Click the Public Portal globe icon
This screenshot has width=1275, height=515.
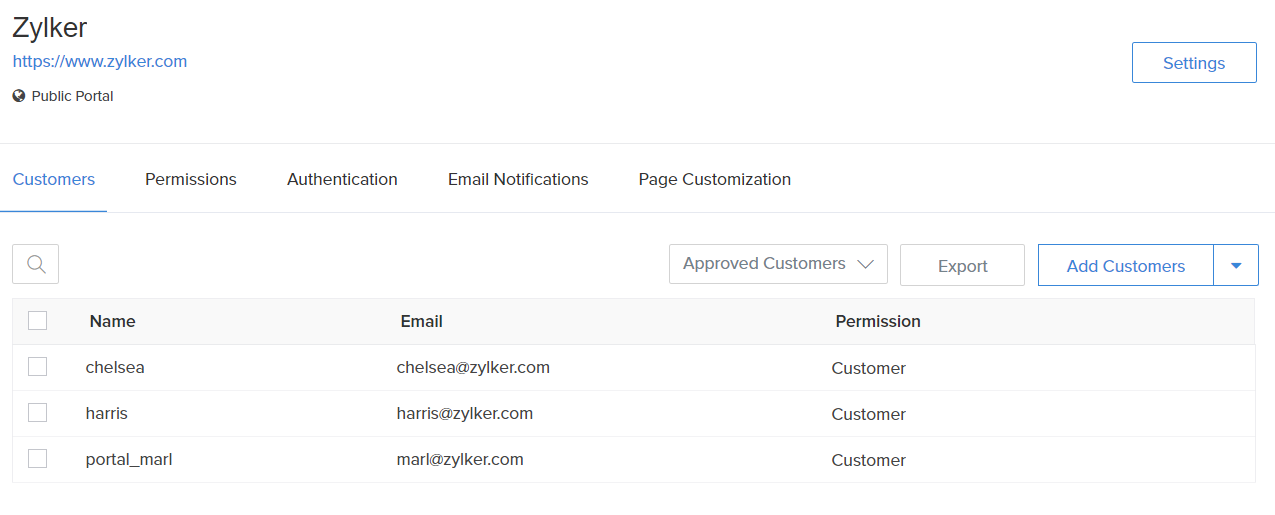click(19, 97)
